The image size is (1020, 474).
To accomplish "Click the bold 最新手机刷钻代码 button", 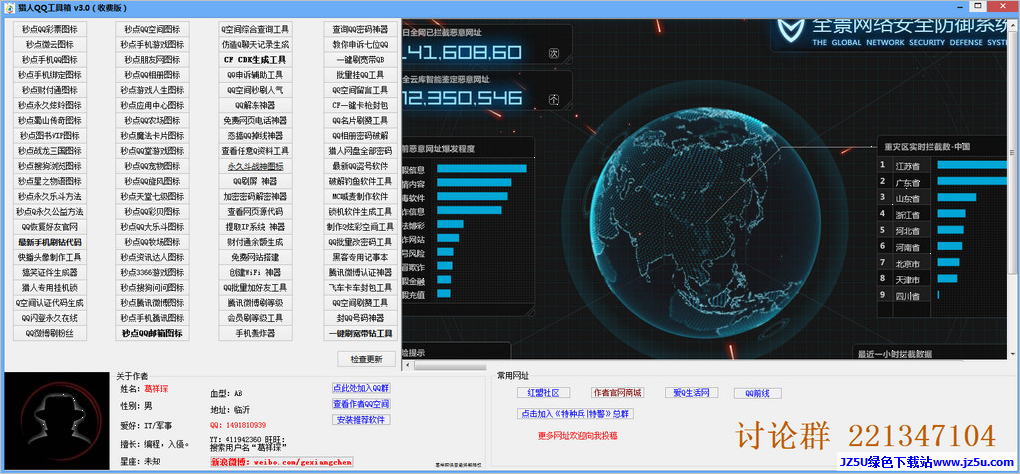I will pos(49,242).
